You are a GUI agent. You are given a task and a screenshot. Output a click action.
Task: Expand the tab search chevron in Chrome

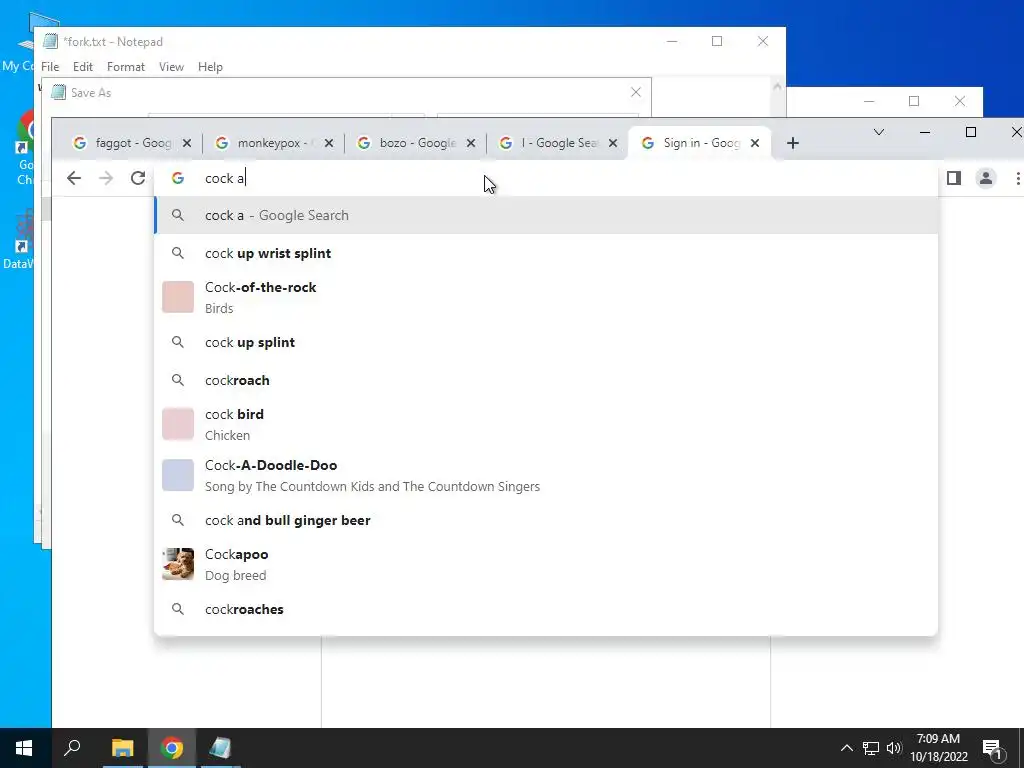tap(879, 133)
